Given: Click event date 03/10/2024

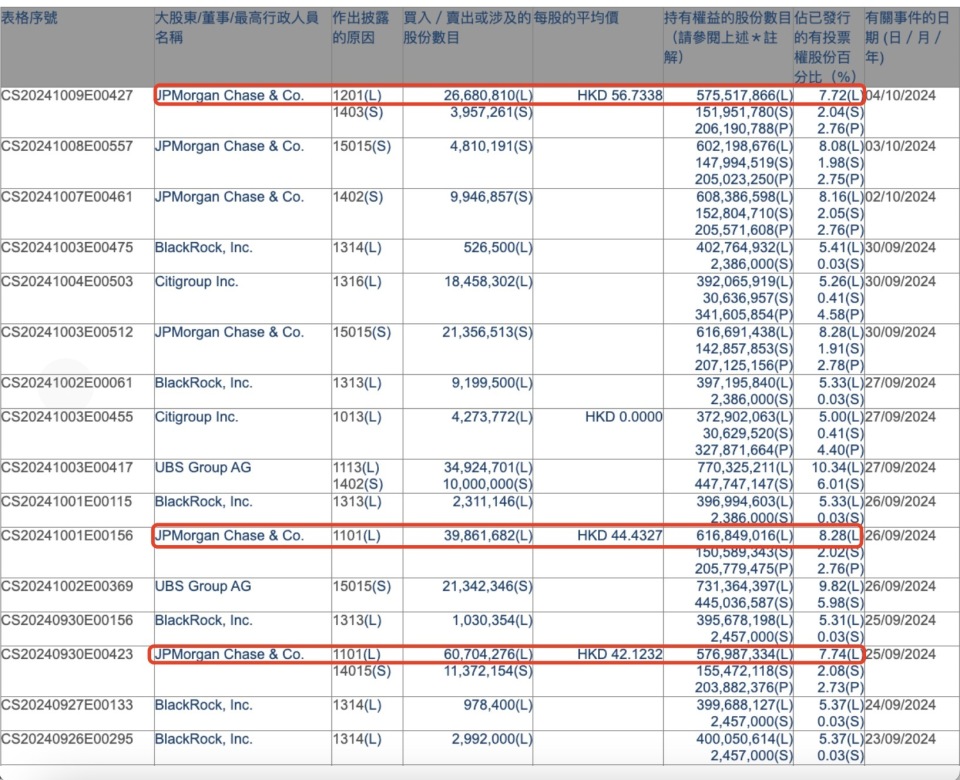Looking at the screenshot, I should coord(901,146).
